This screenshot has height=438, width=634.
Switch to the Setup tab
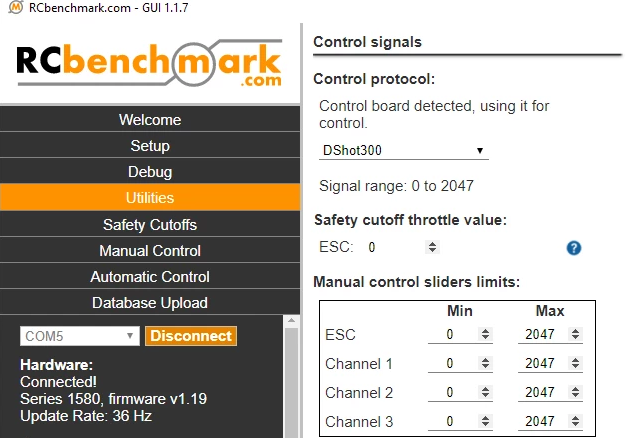(150, 146)
